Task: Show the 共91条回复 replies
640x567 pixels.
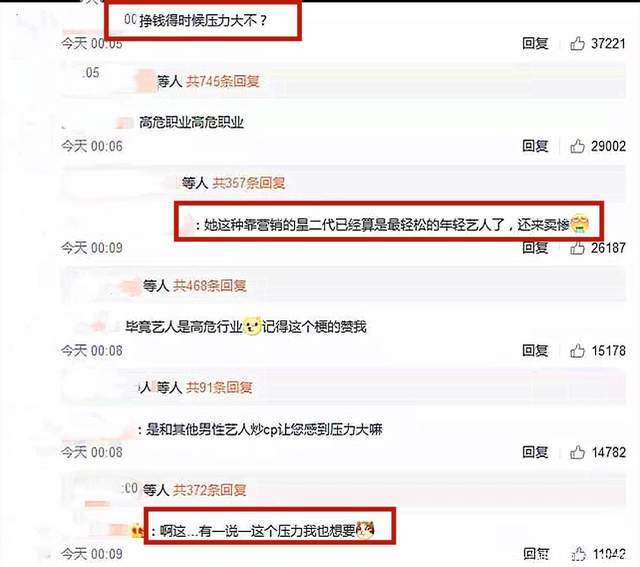Action: tap(219, 387)
